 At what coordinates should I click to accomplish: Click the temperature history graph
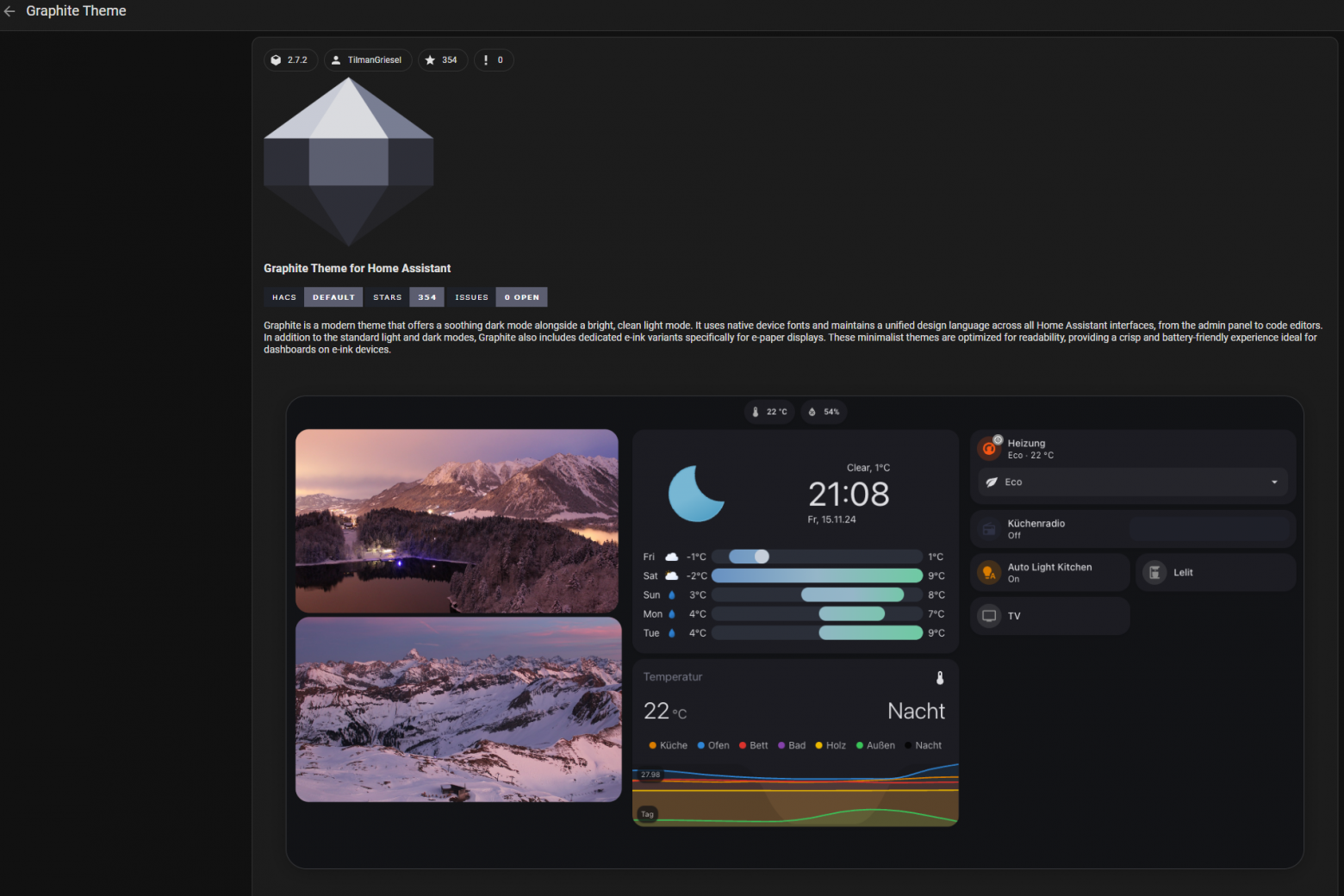(x=795, y=794)
